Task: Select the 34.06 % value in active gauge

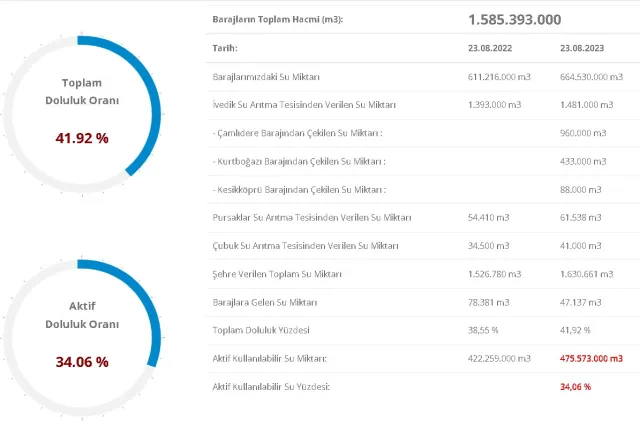Action: coord(82,361)
